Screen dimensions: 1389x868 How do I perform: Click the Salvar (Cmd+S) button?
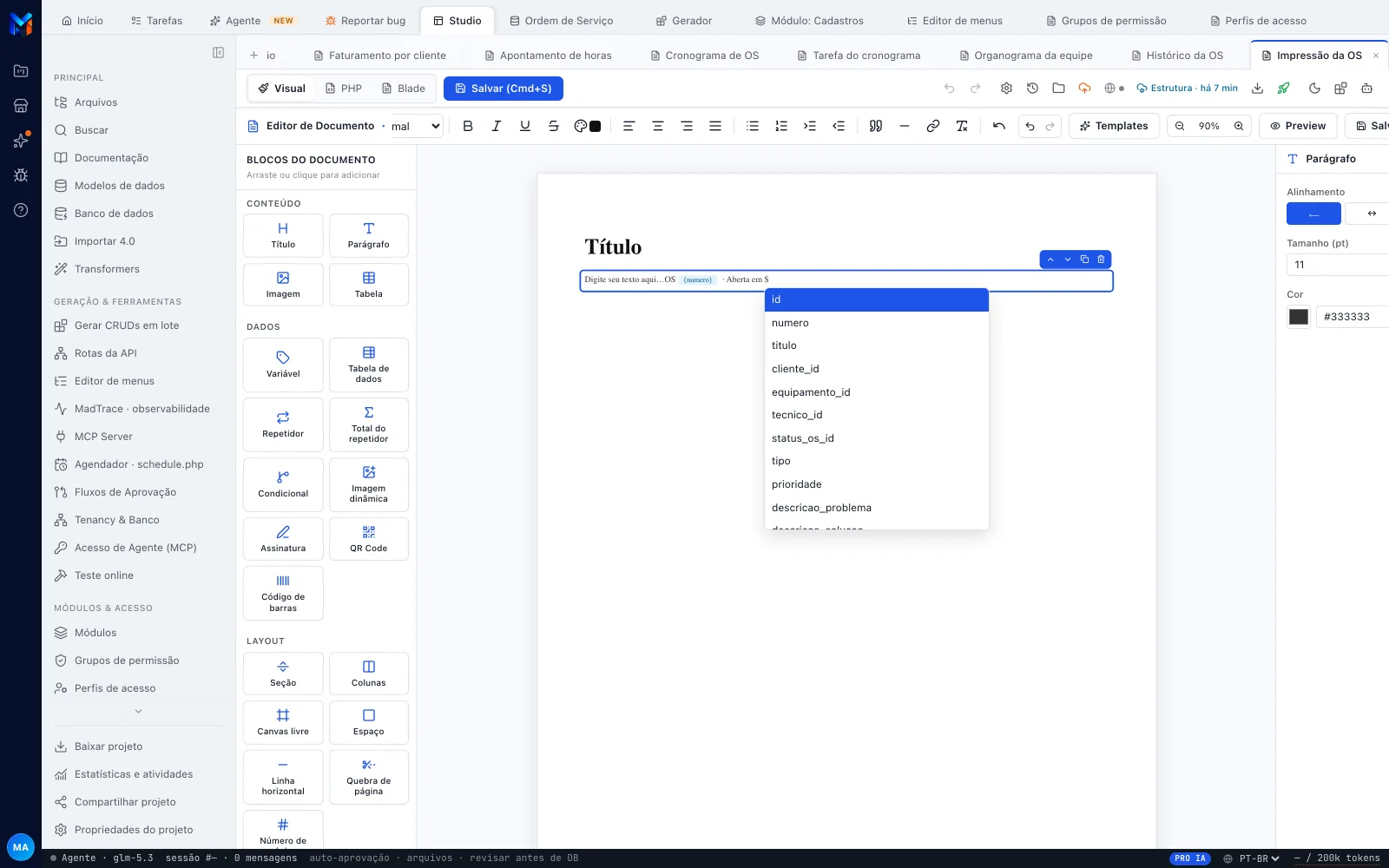[x=504, y=89]
